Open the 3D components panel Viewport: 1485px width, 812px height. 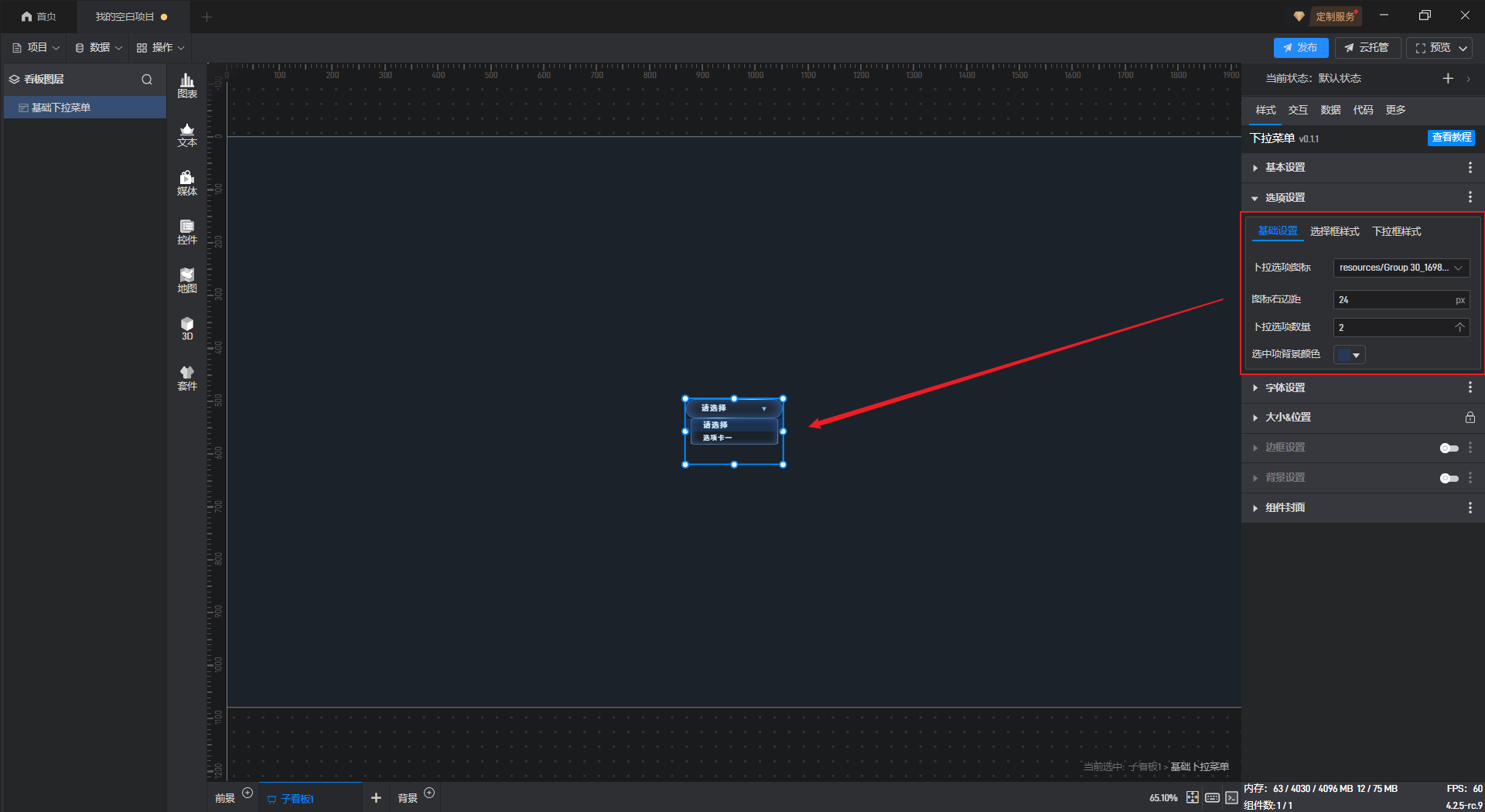(187, 329)
